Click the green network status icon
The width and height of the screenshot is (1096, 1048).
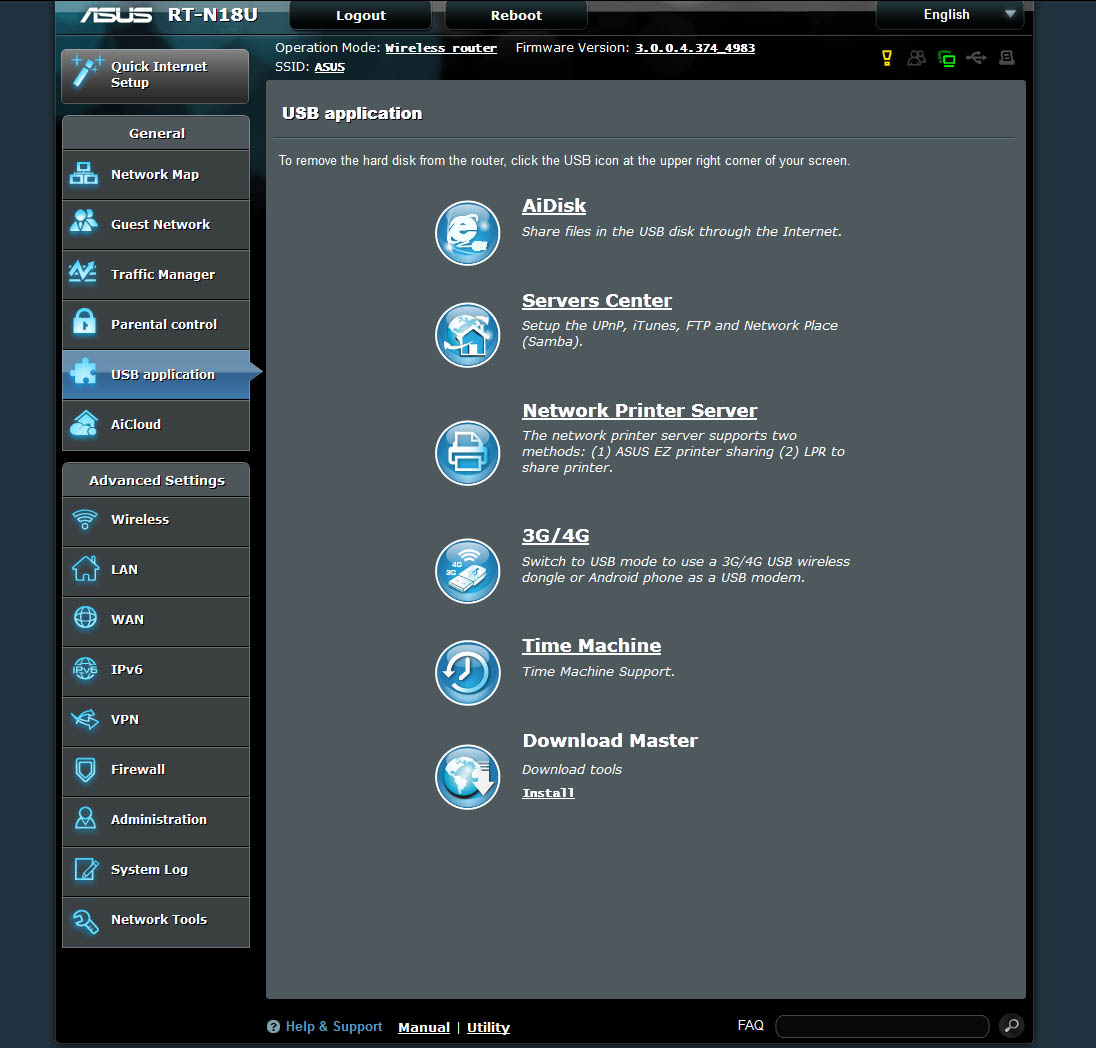946,59
